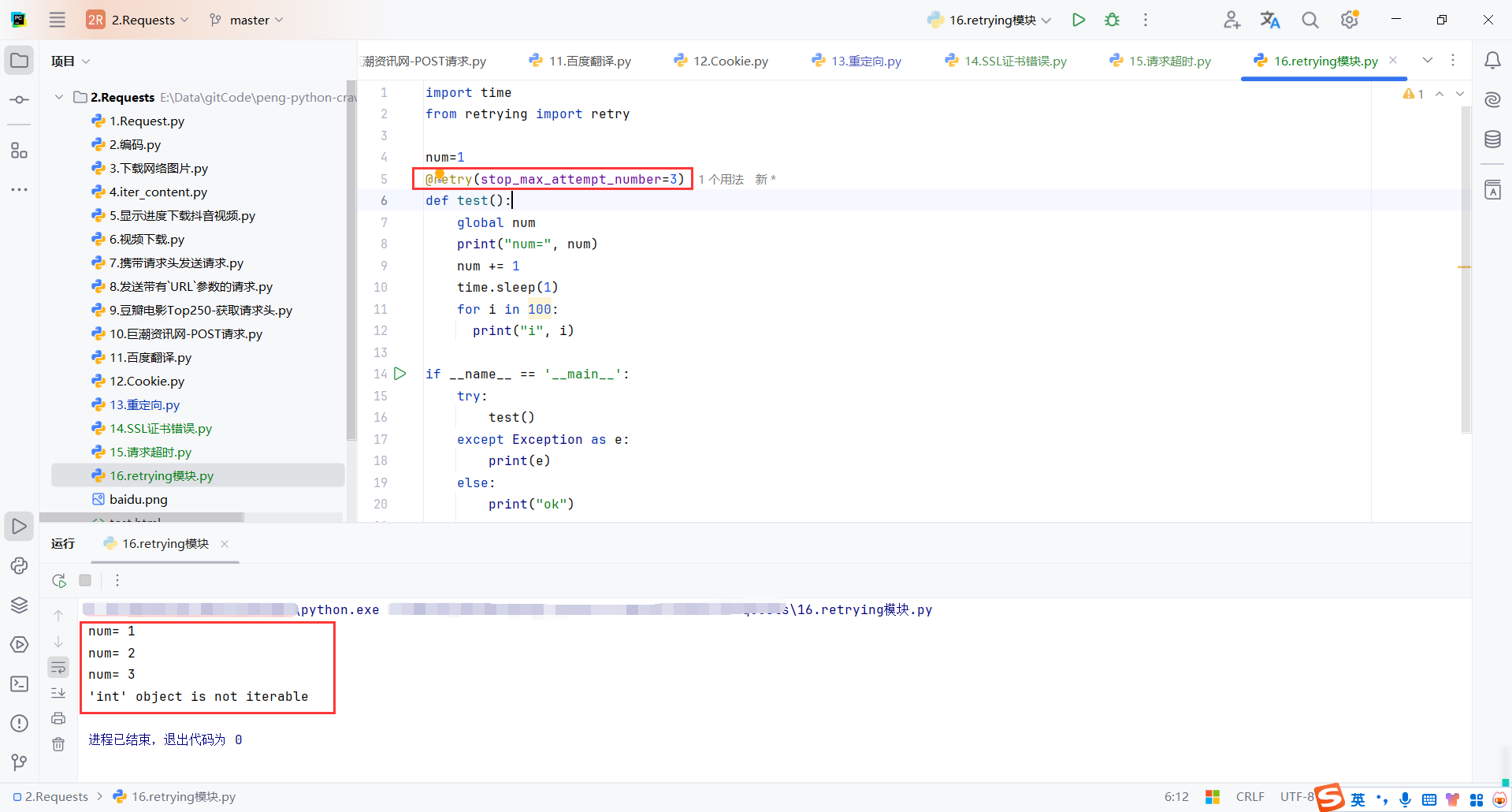This screenshot has height=812, width=1512.
Task: Click the 1 个用法 usages hint
Action: (x=721, y=180)
